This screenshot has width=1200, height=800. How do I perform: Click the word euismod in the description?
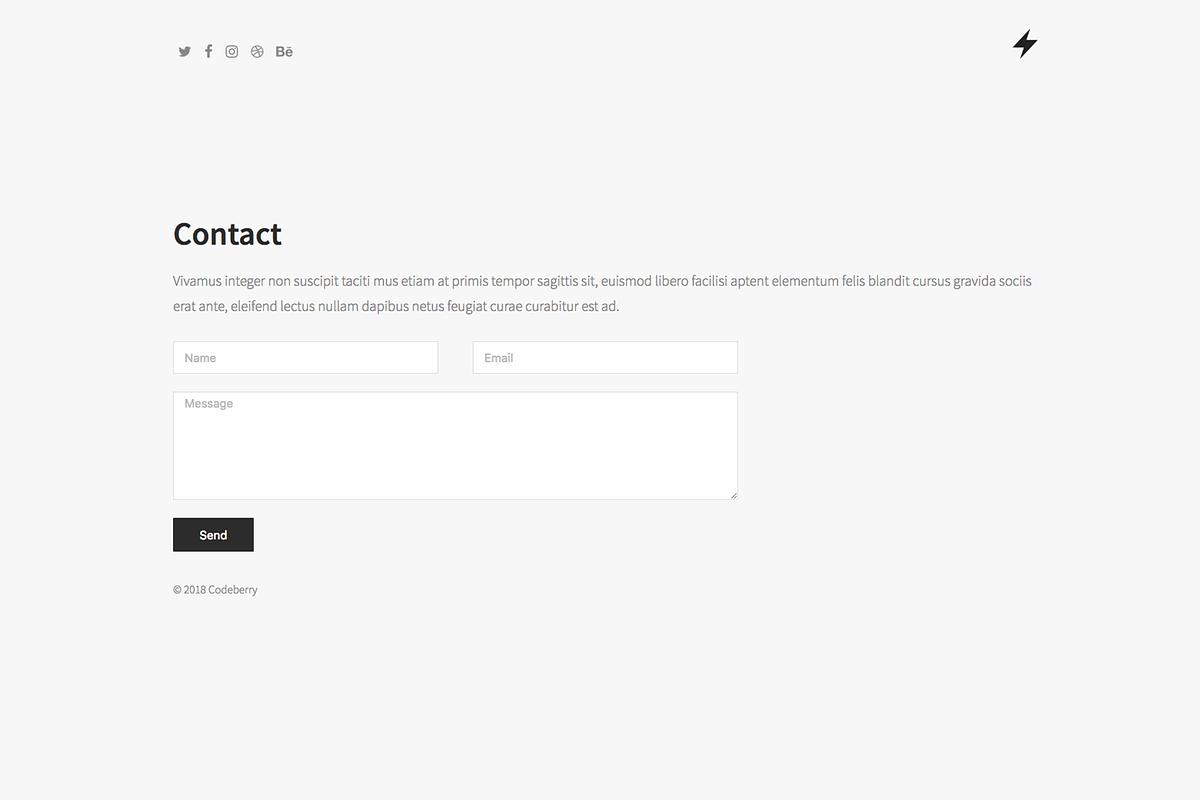coord(626,281)
